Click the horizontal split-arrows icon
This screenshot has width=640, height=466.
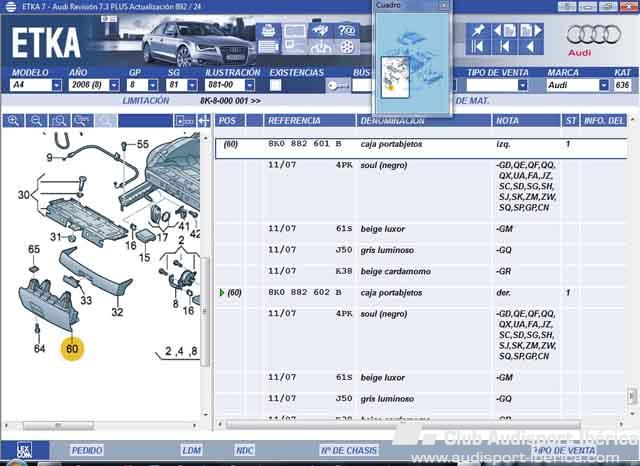(203, 121)
